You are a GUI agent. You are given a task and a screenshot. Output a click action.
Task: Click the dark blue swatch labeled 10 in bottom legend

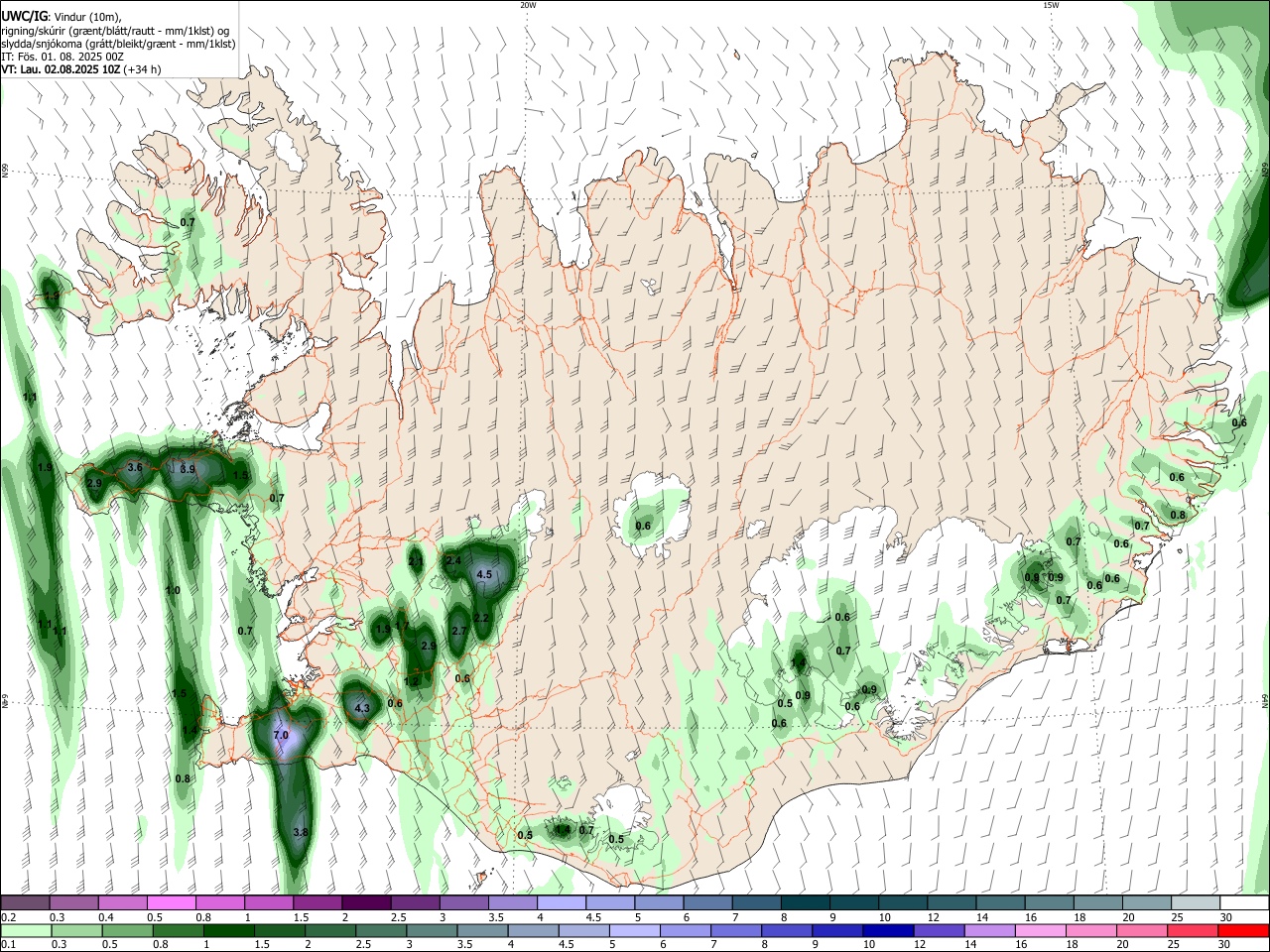887,931
